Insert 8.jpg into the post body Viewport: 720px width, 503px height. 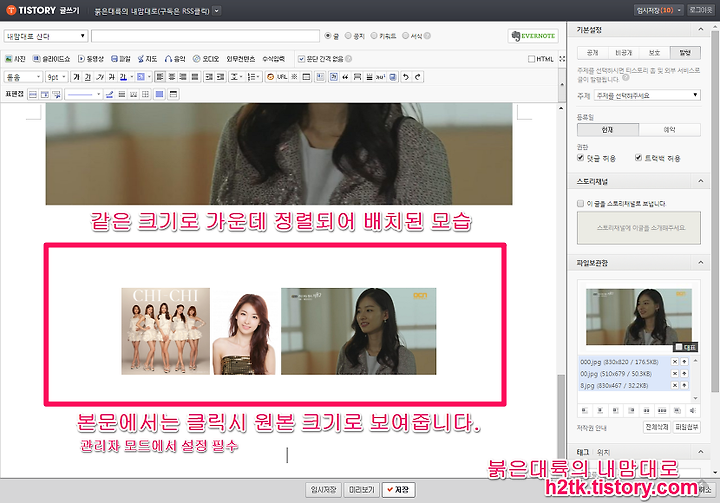[684, 385]
